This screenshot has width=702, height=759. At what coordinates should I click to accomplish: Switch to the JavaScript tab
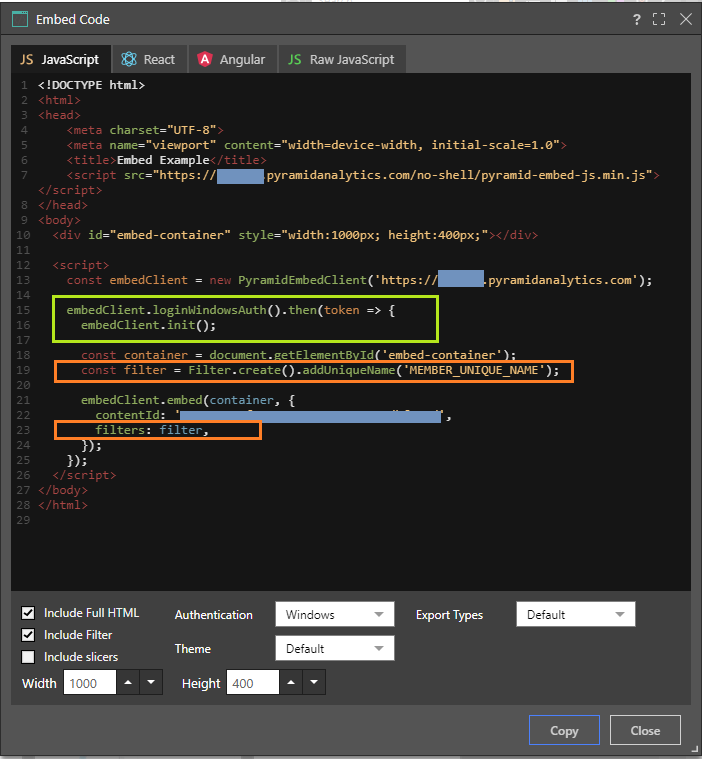[x=61, y=60]
